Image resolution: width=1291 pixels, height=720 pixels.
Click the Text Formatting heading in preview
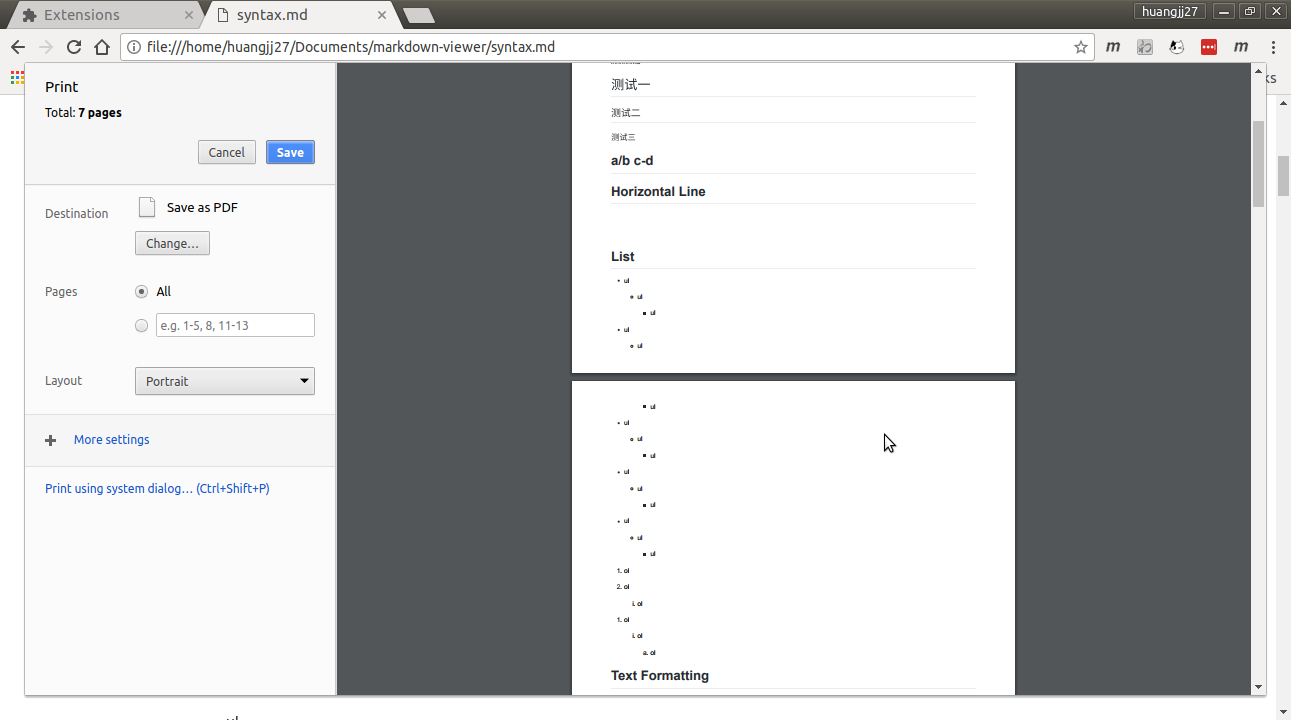point(660,676)
